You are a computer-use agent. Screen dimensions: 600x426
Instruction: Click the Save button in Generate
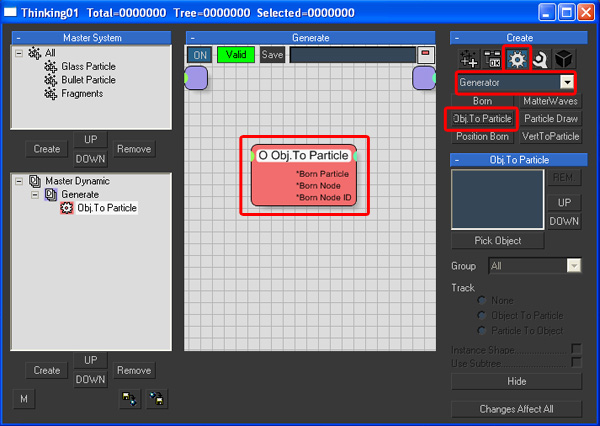(272, 55)
